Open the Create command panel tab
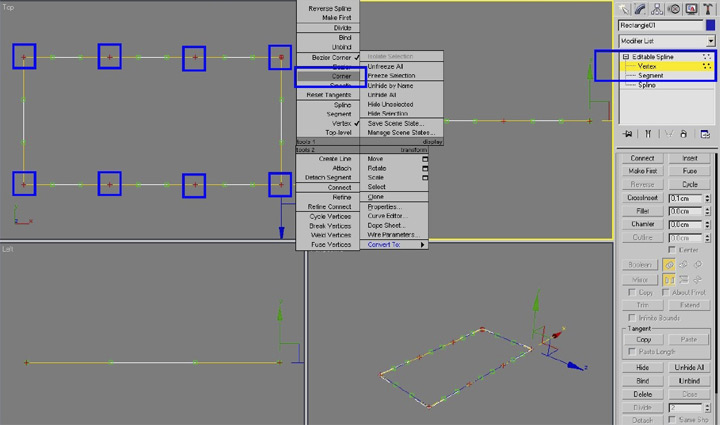The image size is (720, 425). [625, 8]
